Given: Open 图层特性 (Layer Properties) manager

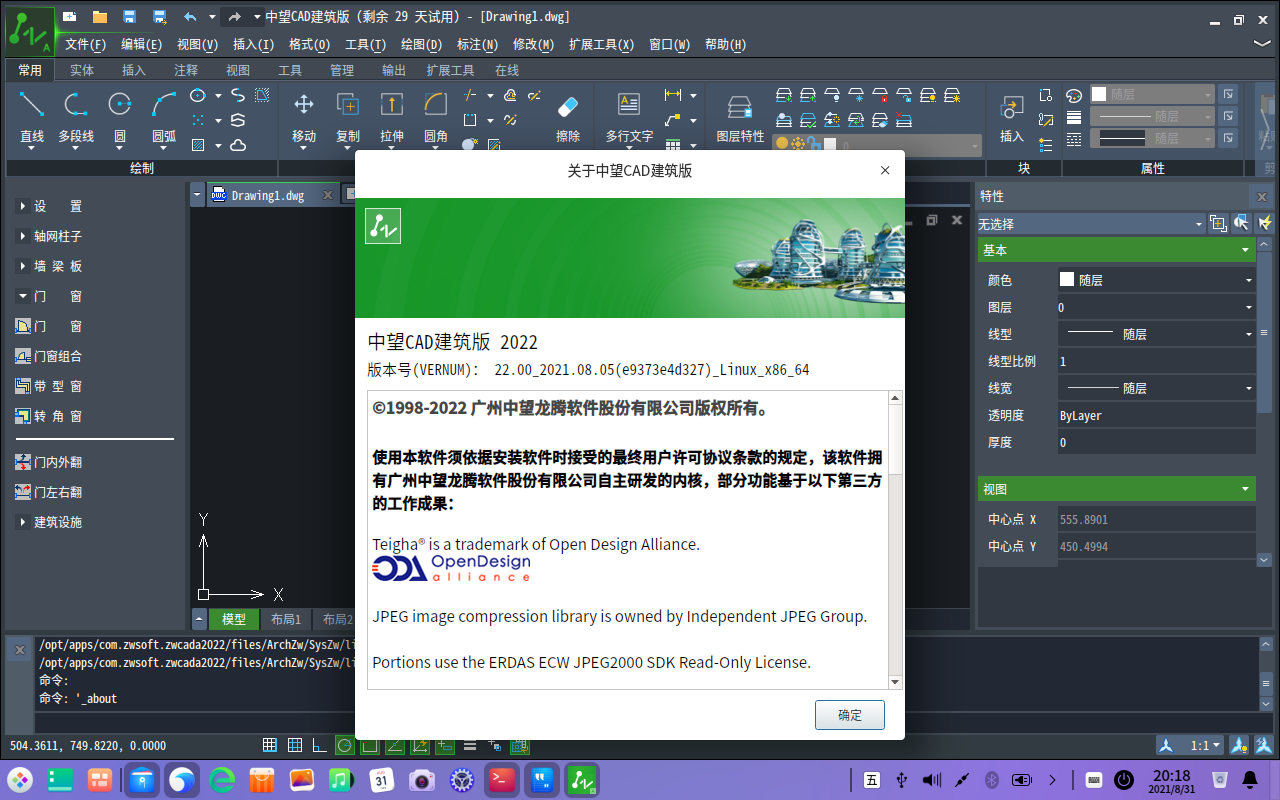Looking at the screenshot, I should tap(740, 118).
